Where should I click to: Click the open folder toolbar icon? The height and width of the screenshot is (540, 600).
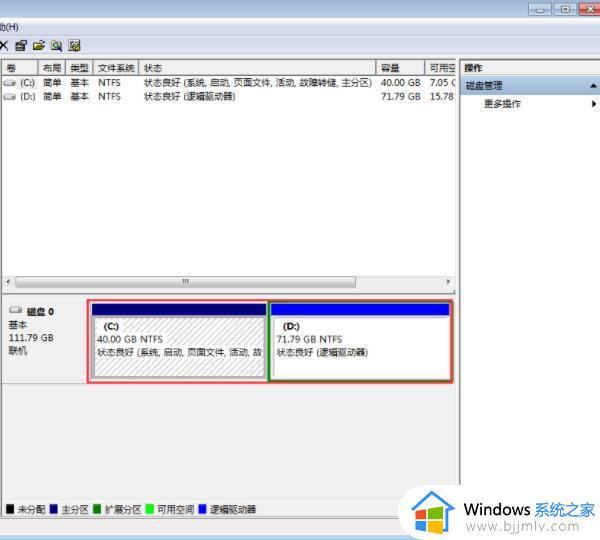click(x=39, y=46)
